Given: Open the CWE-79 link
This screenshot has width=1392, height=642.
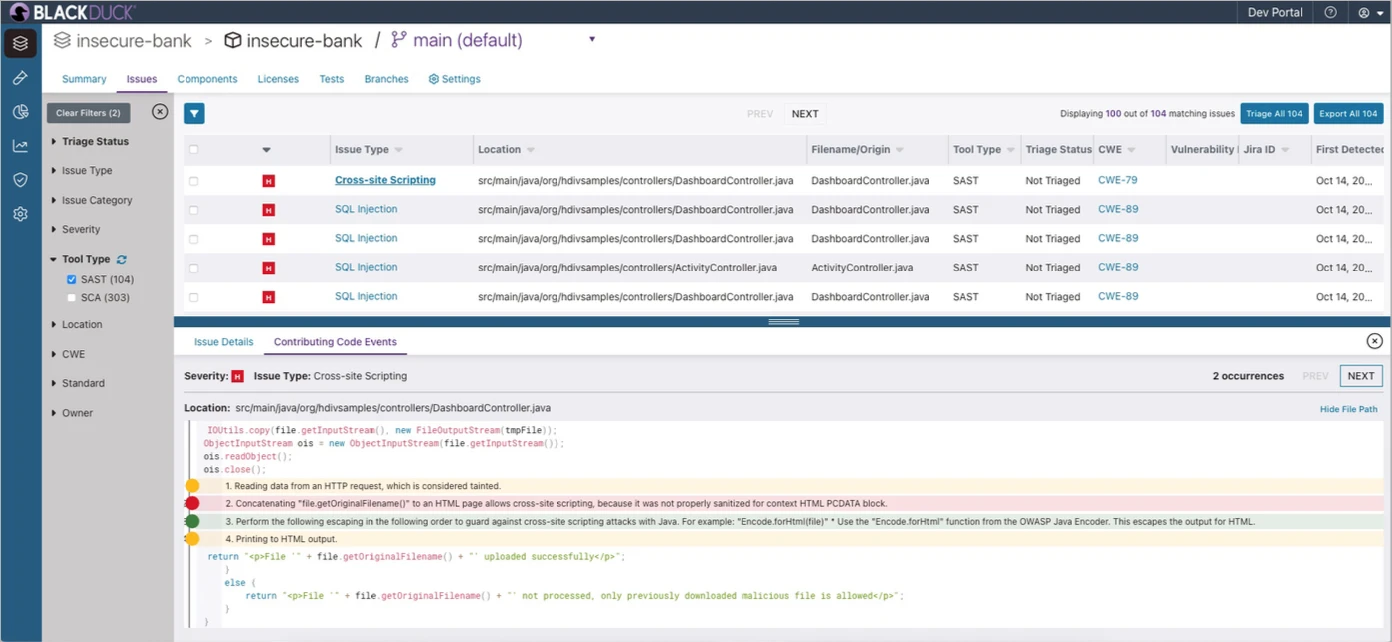Looking at the screenshot, I should [1117, 181].
